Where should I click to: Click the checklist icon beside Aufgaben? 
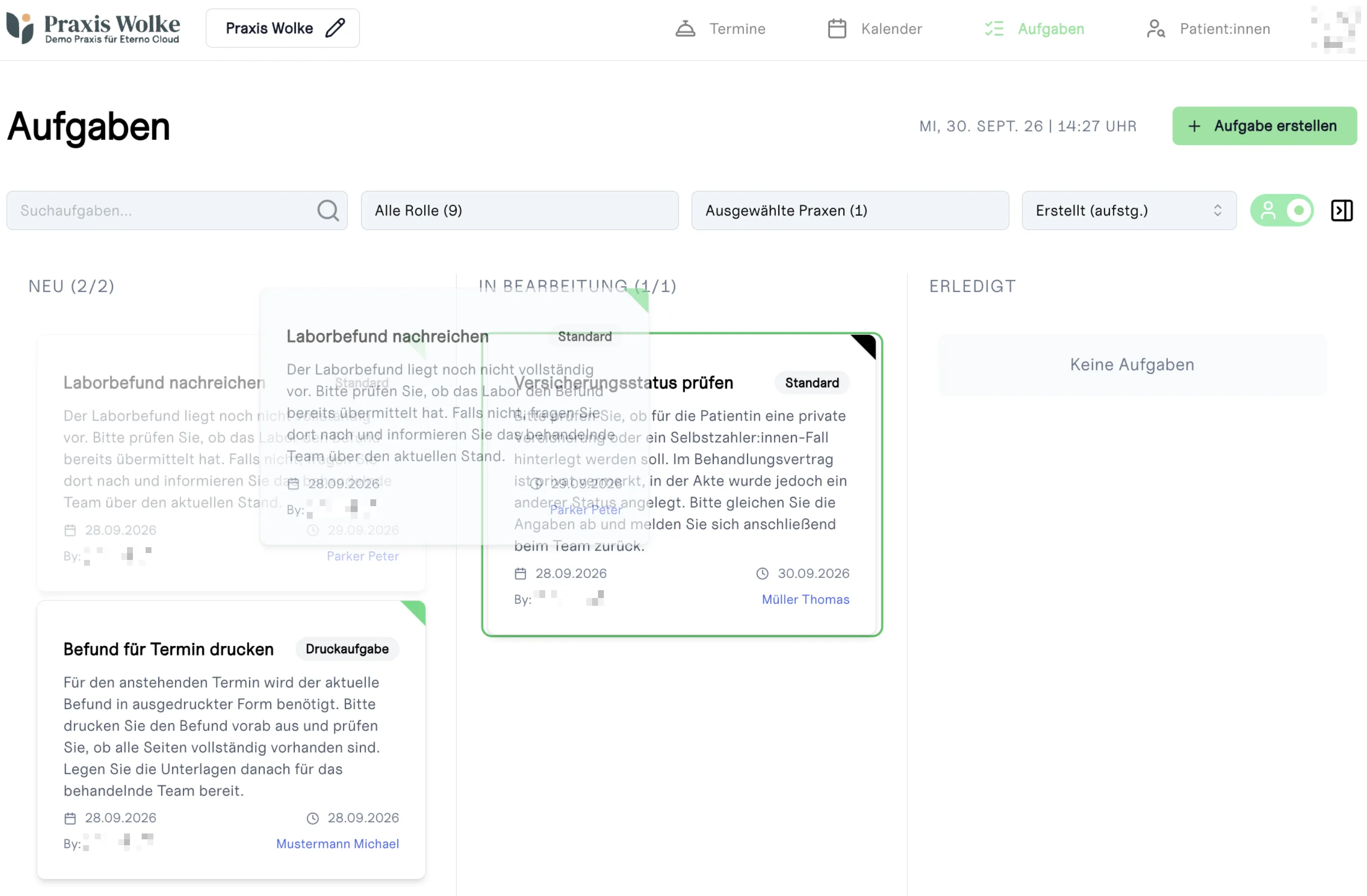tap(994, 29)
